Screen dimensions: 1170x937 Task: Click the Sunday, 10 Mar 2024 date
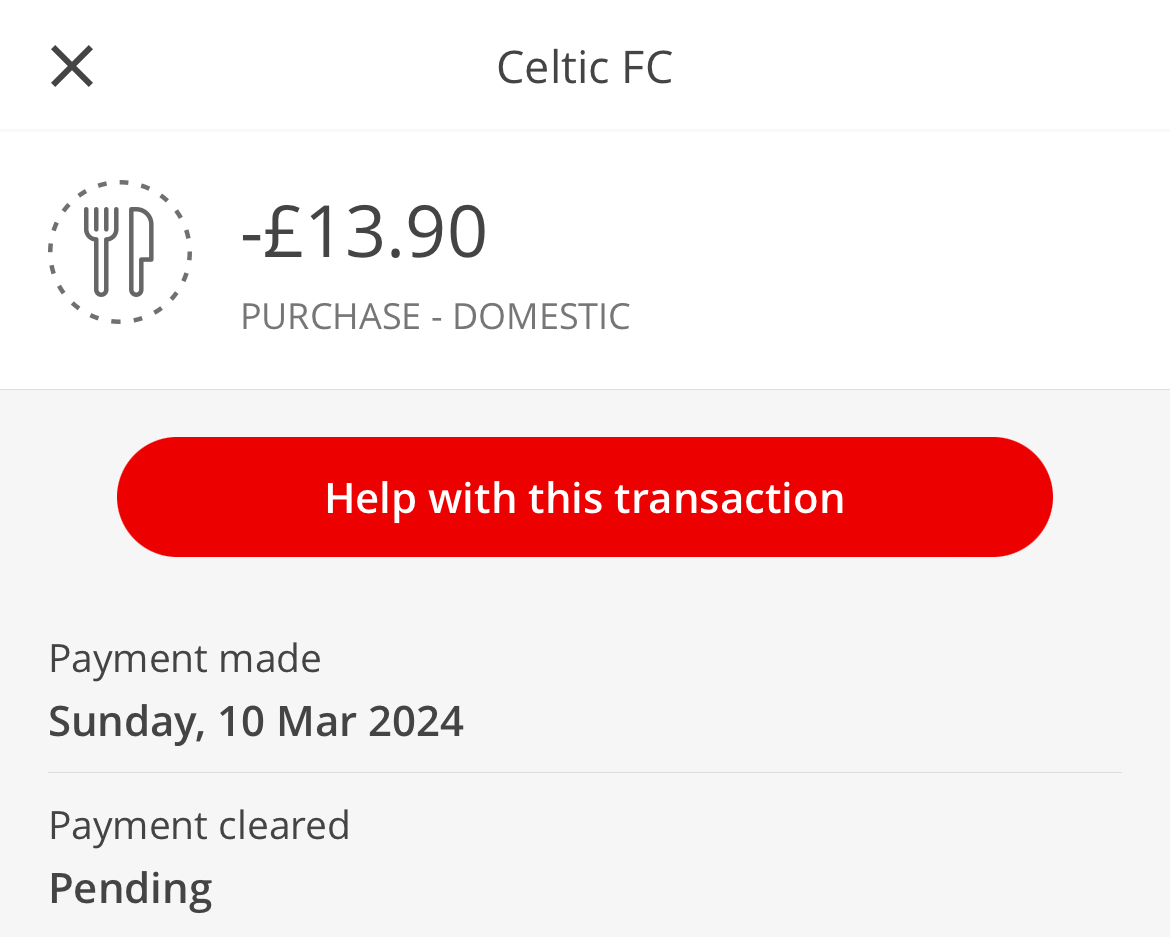click(256, 721)
